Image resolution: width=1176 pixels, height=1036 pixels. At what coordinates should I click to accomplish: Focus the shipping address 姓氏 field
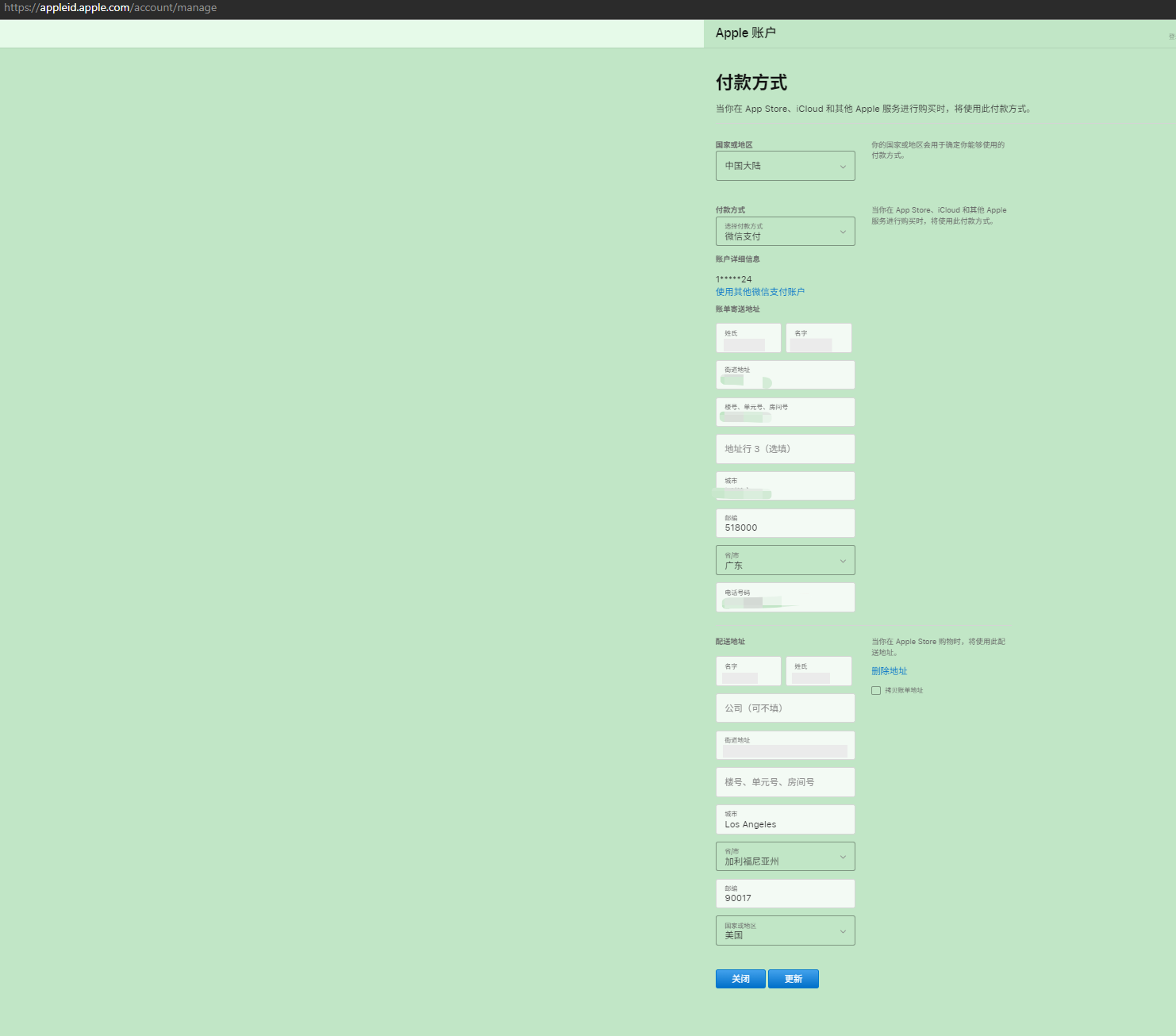click(819, 671)
